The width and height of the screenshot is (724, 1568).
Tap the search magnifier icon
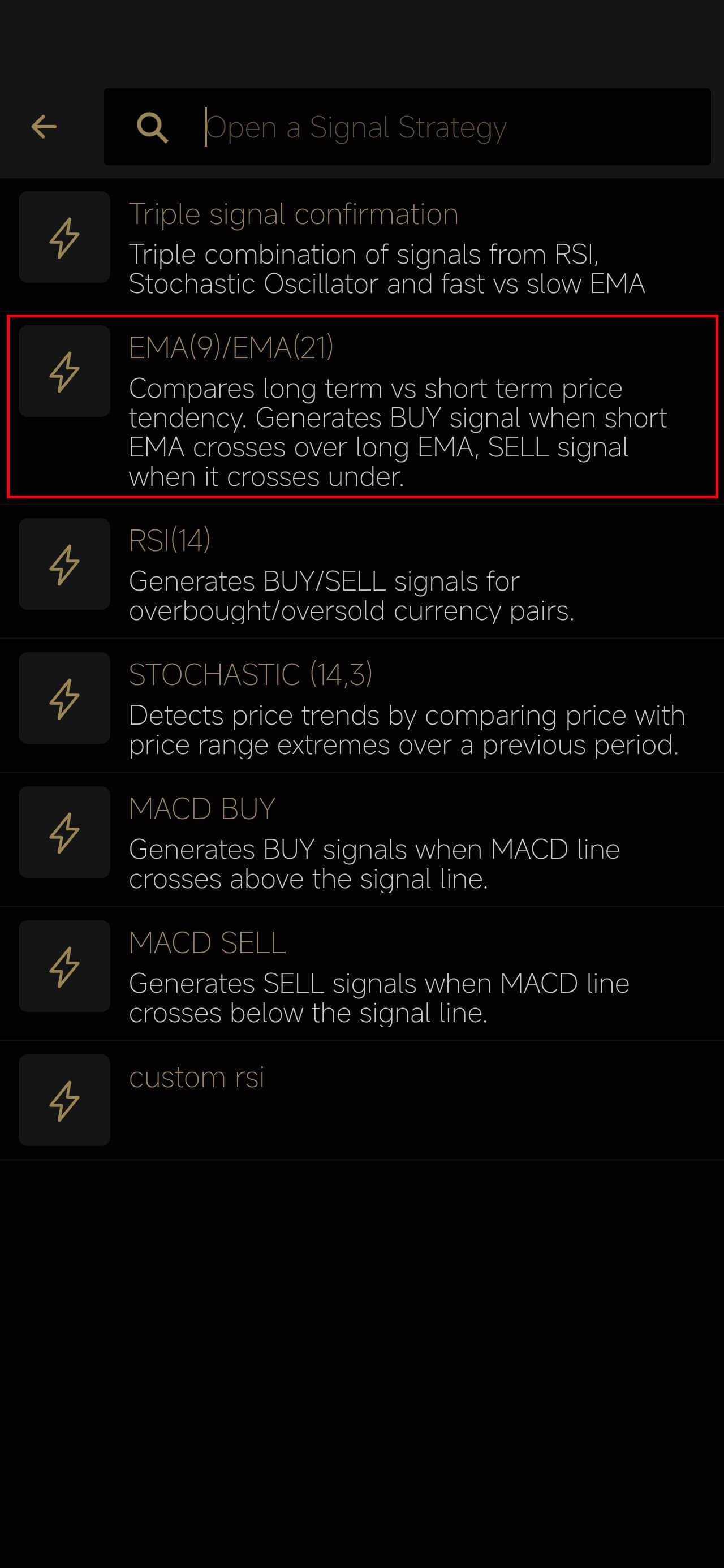tap(152, 127)
